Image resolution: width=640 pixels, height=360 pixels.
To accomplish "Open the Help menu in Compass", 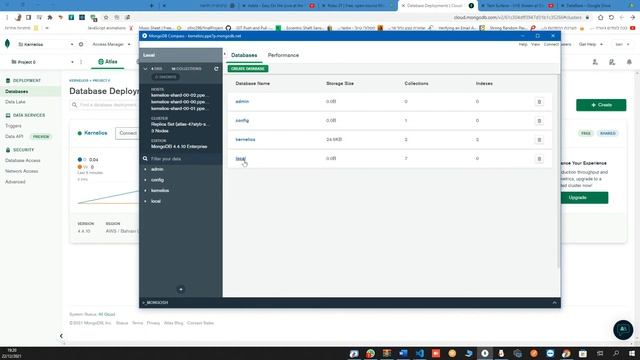I will point(523,44).
